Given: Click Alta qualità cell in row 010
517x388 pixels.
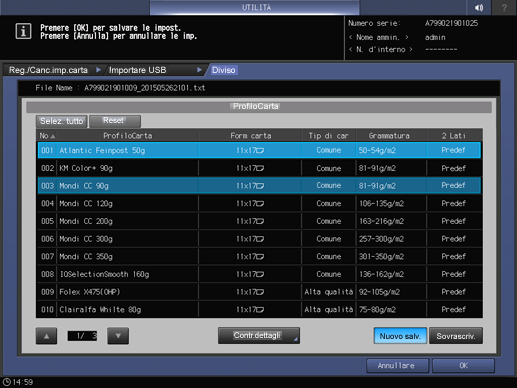Looking at the screenshot, I should coord(328,309).
